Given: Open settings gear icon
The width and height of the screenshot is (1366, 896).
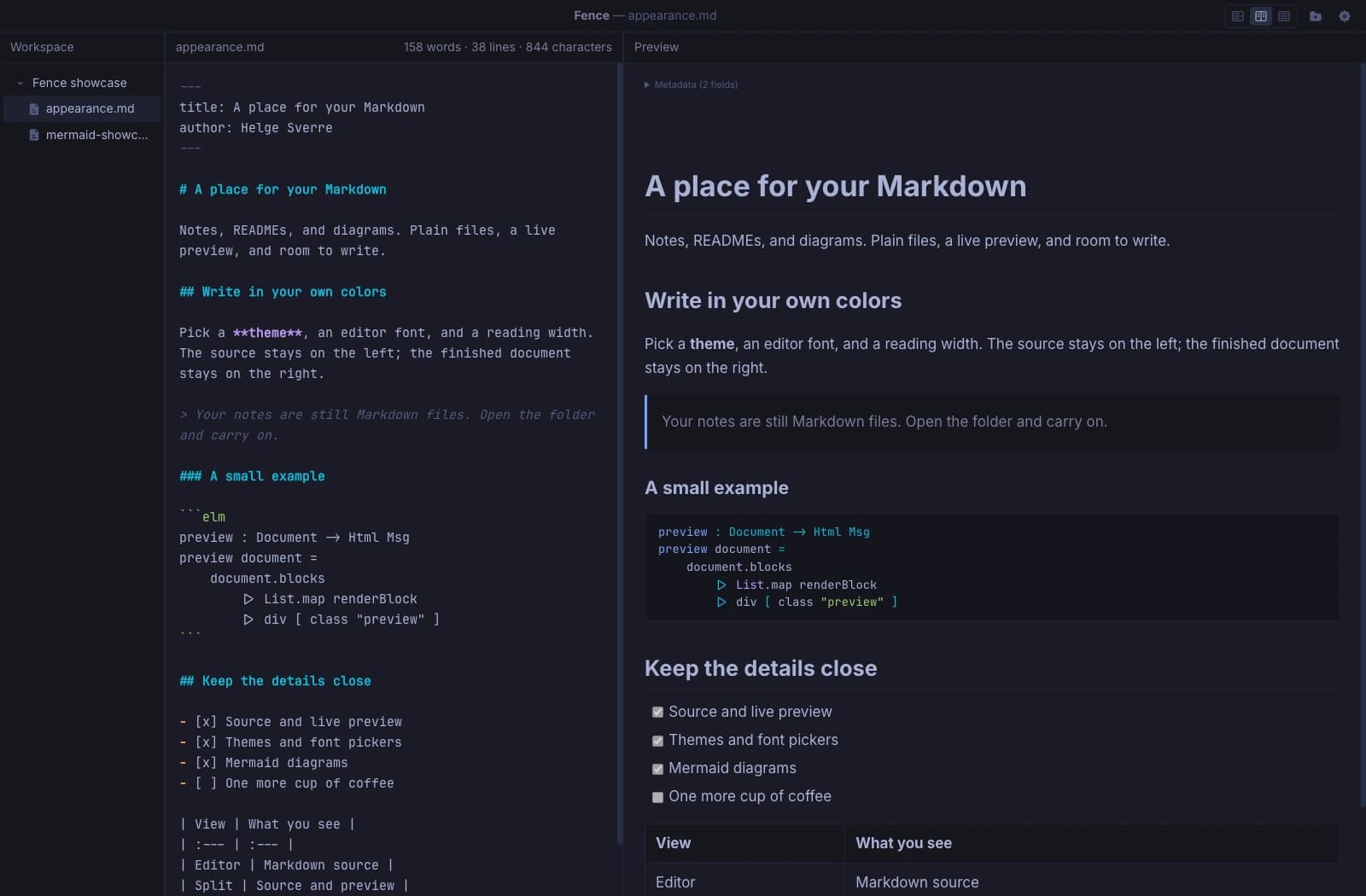Looking at the screenshot, I should [1345, 16].
